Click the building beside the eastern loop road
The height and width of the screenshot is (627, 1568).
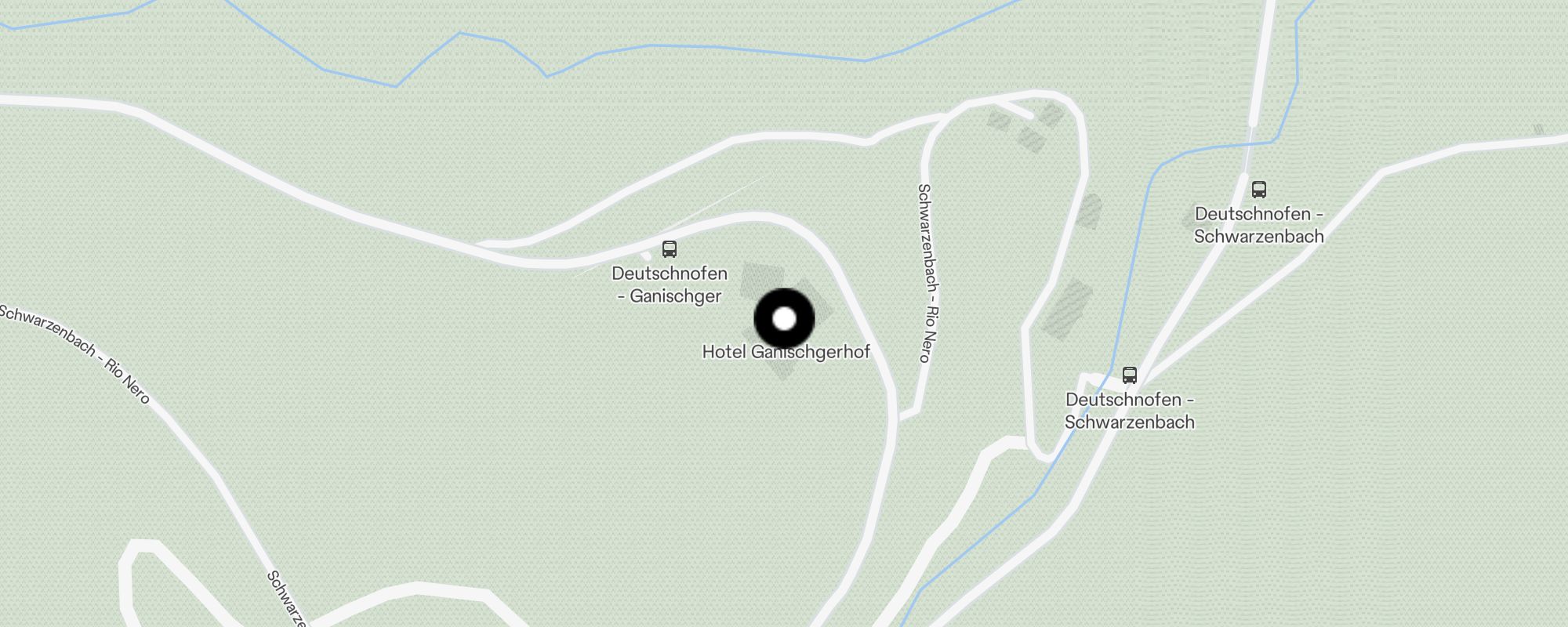click(x=1089, y=212)
